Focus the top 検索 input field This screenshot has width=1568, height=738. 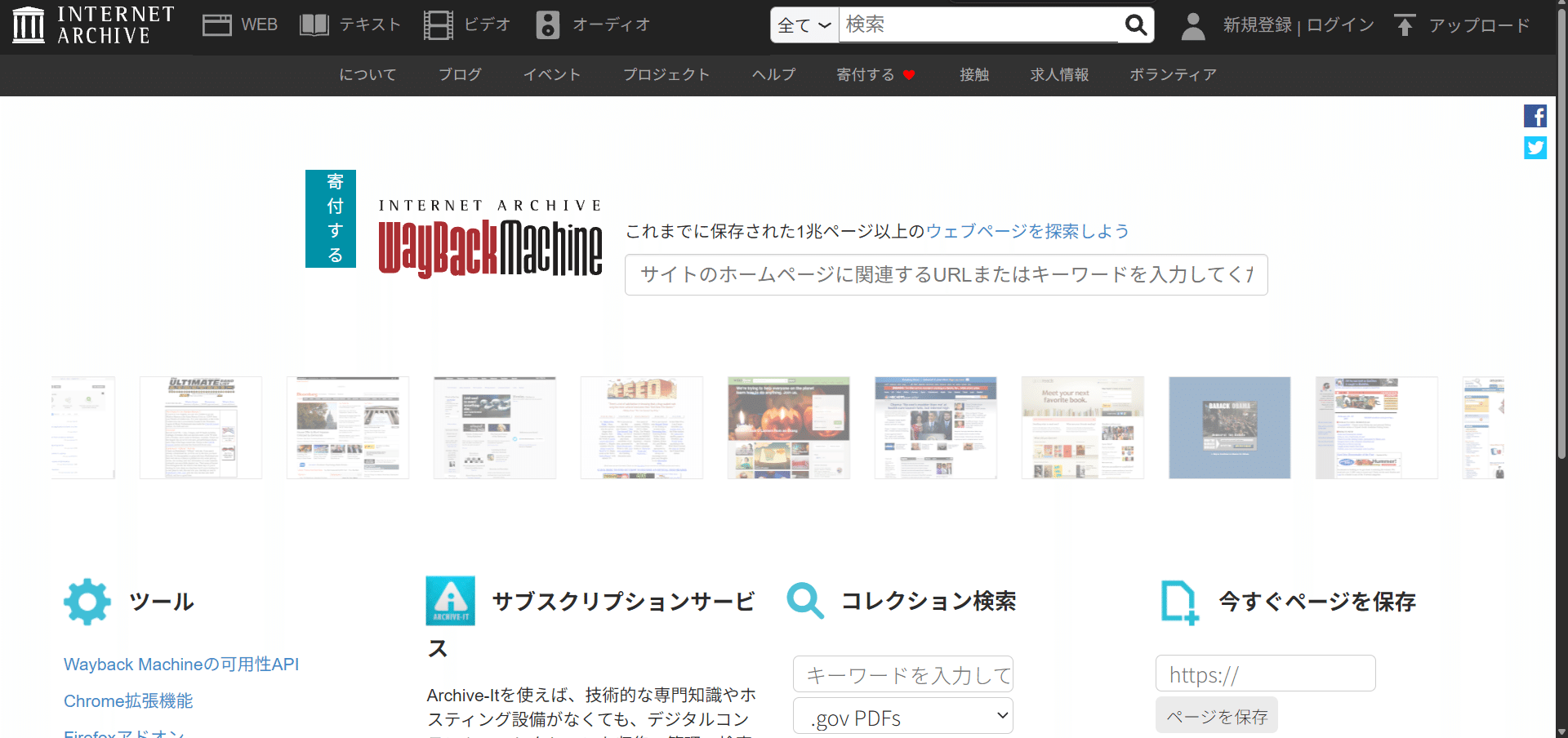pos(978,25)
